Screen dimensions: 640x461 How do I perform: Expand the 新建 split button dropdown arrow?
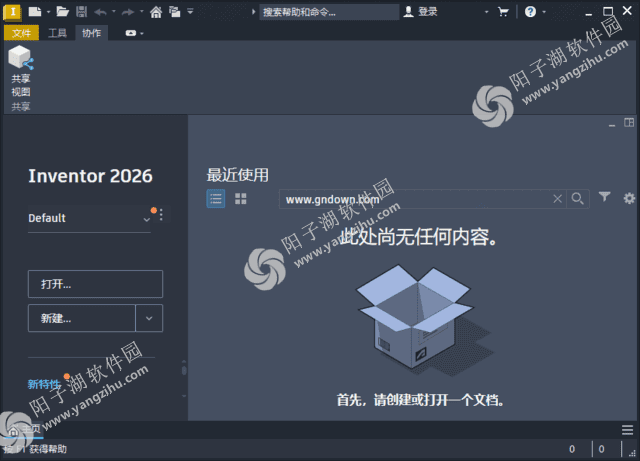tap(149, 318)
